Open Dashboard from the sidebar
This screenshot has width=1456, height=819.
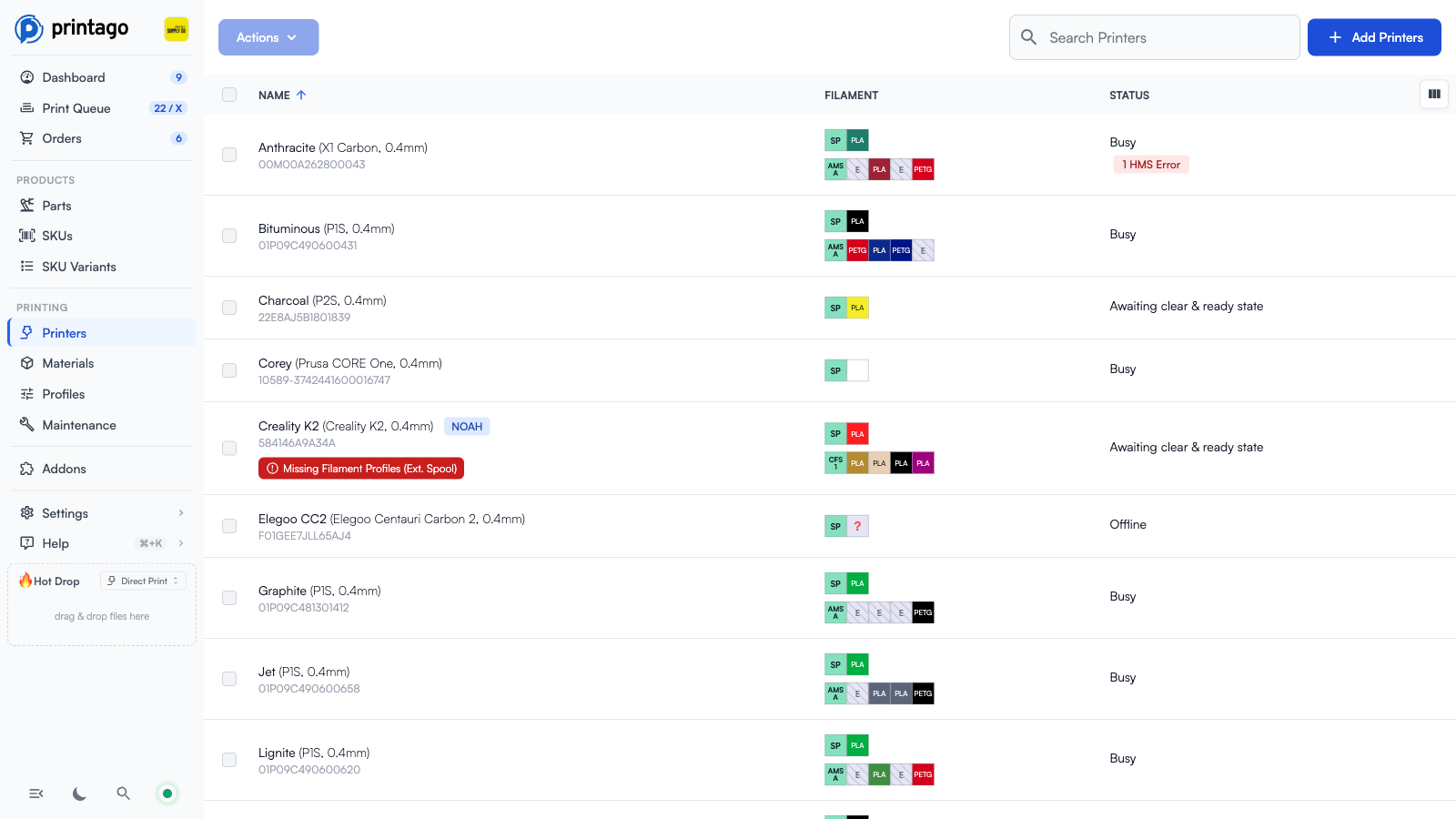pos(101,77)
